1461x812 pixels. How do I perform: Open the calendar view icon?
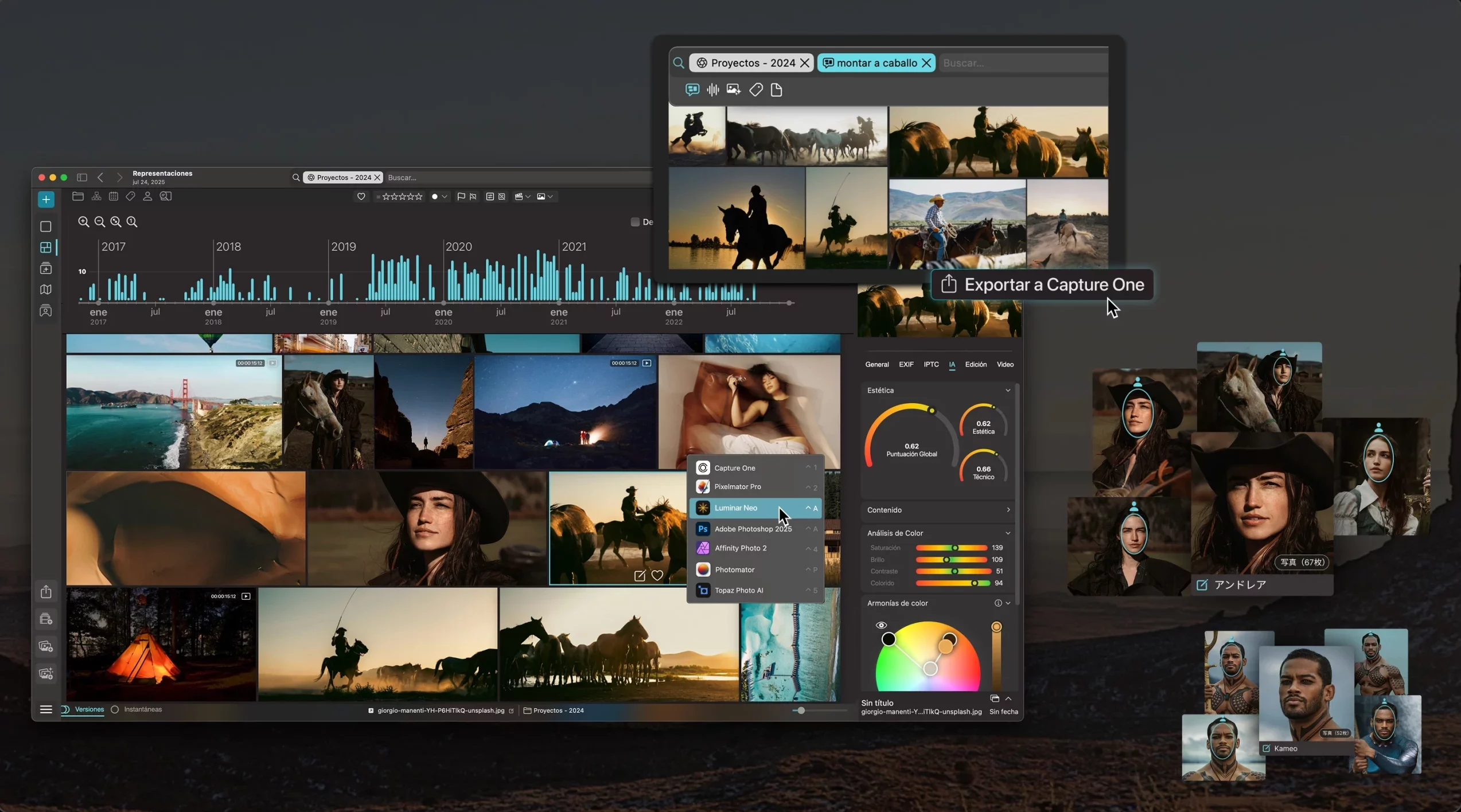114,196
